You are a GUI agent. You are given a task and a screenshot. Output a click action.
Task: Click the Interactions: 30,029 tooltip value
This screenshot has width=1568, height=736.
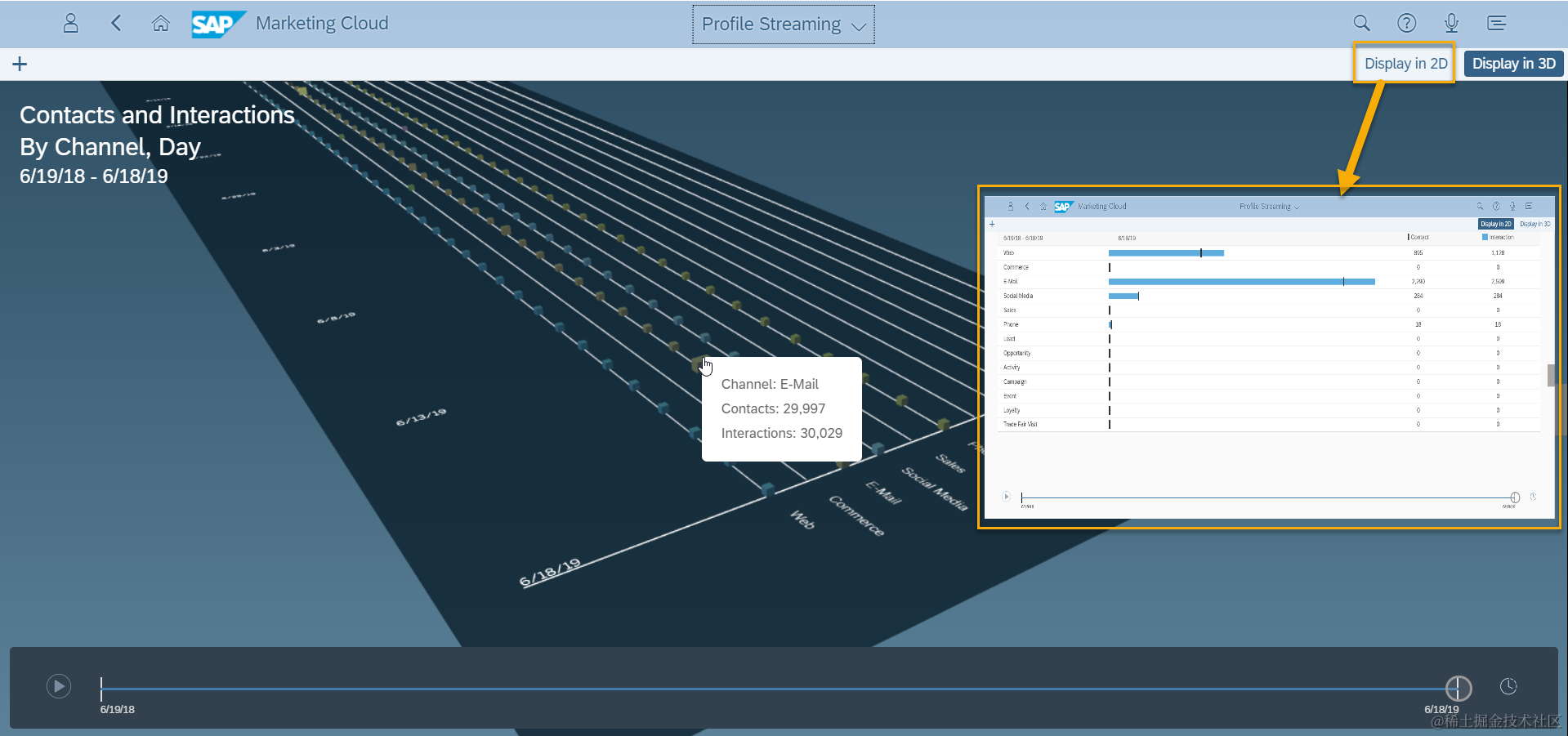(x=782, y=433)
